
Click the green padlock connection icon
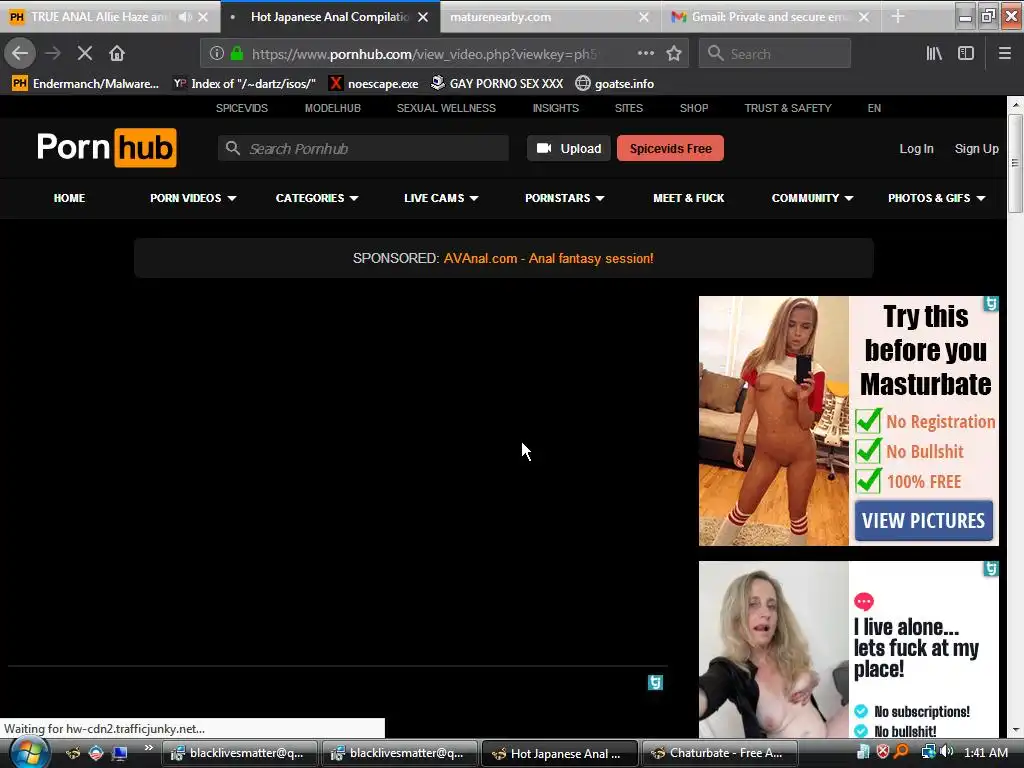pos(237,54)
